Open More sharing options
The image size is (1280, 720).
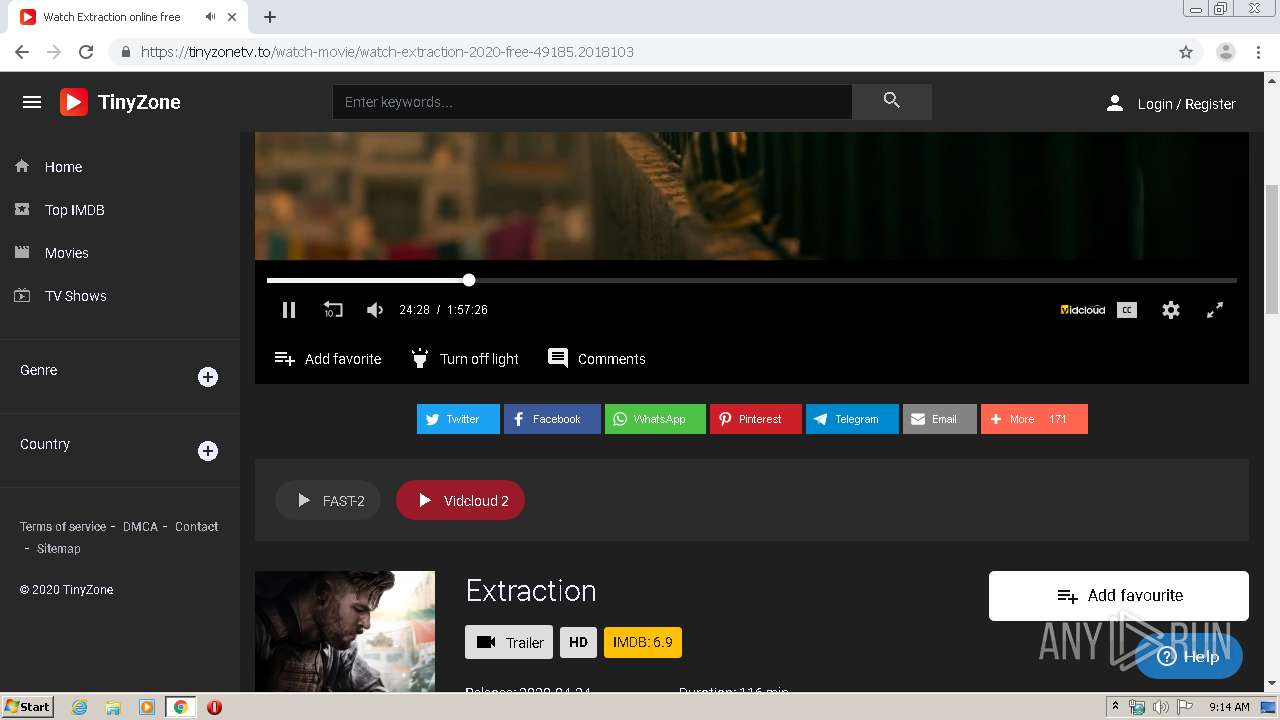coord(1034,419)
